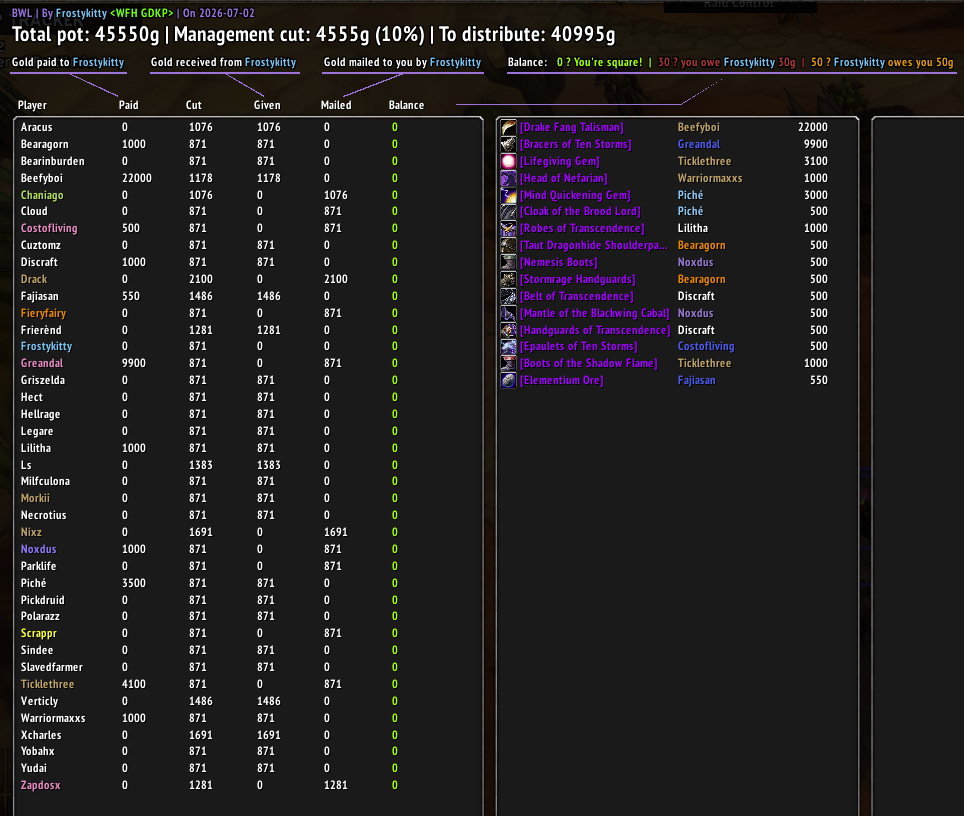Open the [Head of Nefarian] item link
The image size is (964, 816).
click(564, 178)
